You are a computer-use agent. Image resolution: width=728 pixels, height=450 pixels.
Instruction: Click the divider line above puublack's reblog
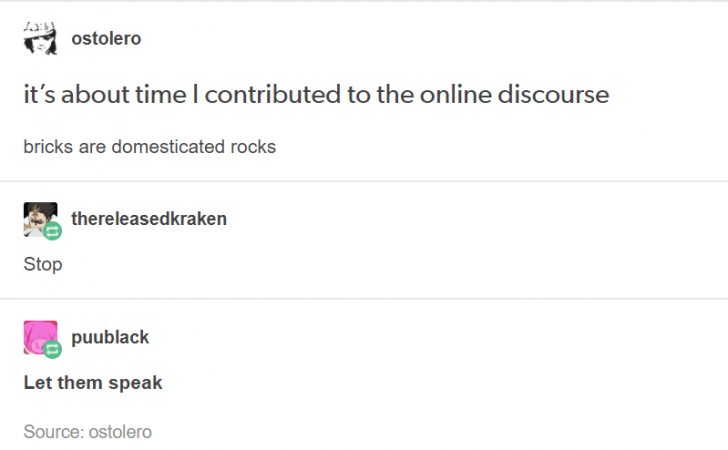pos(364,299)
